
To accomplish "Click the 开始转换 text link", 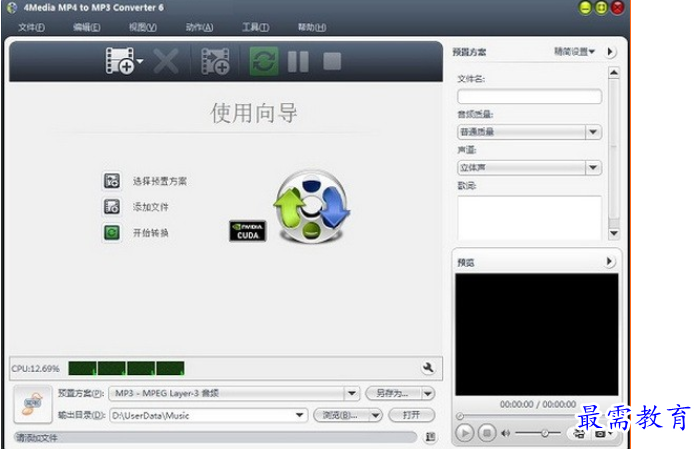I will pos(151,233).
